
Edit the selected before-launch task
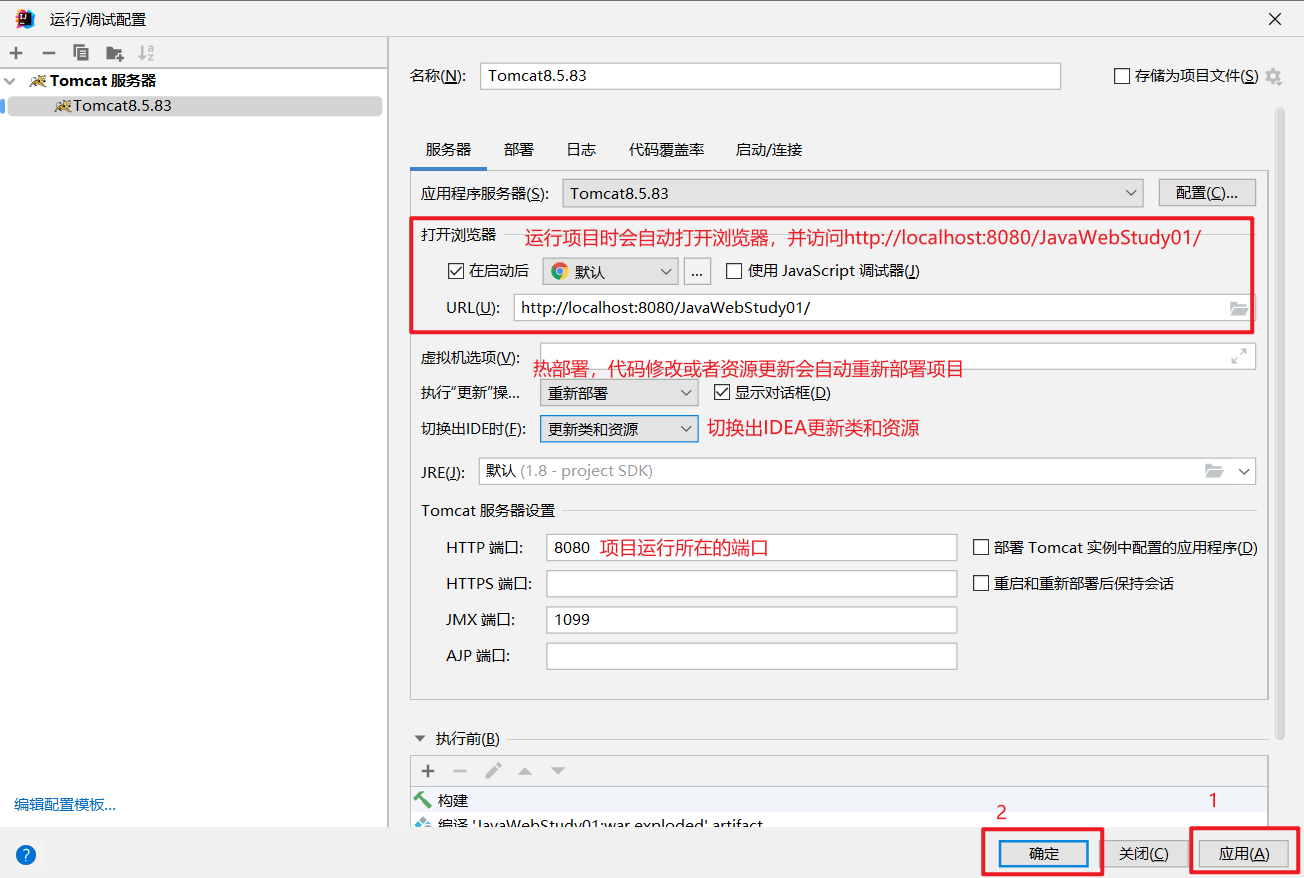[x=493, y=771]
